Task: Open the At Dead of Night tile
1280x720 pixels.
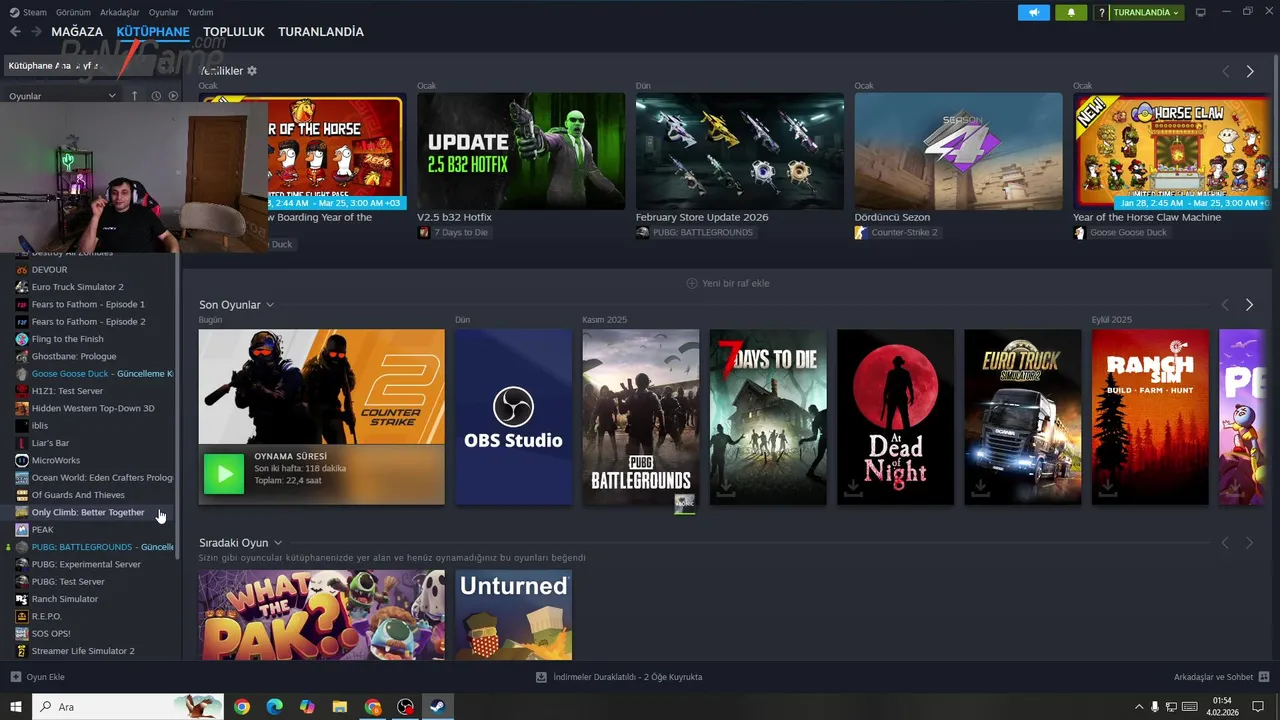Action: 895,417
